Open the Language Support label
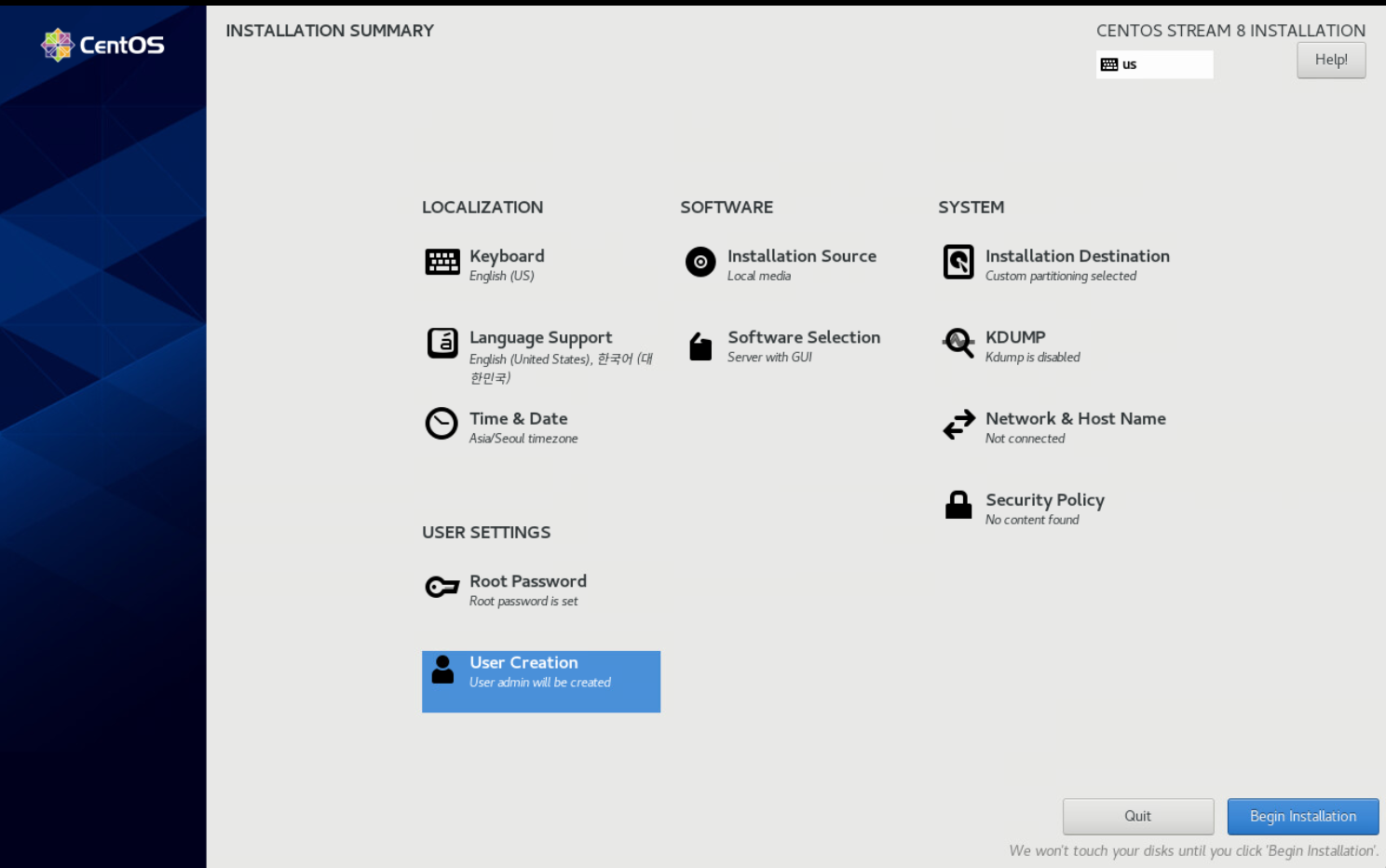The height and width of the screenshot is (868, 1386). 541,337
